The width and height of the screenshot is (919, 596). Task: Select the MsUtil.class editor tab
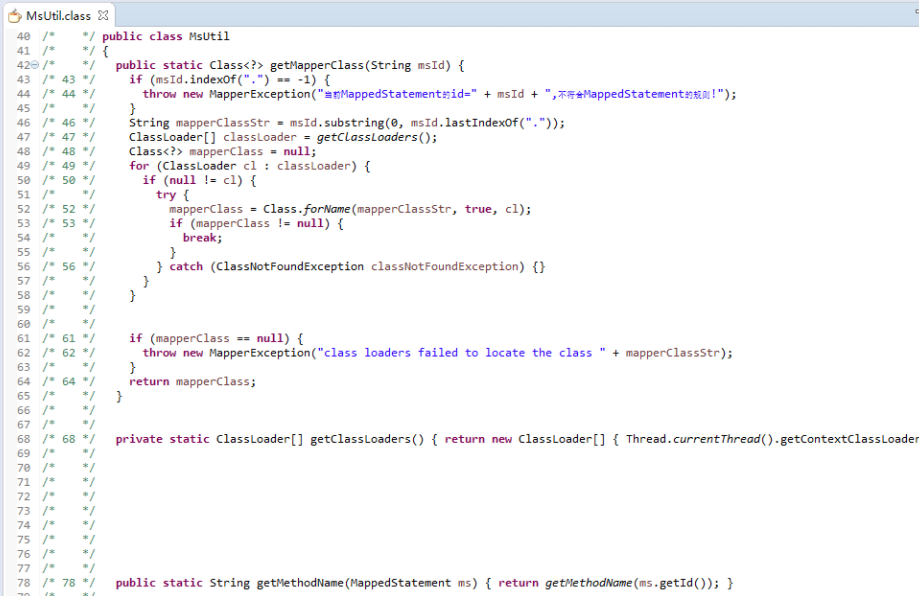(58, 15)
